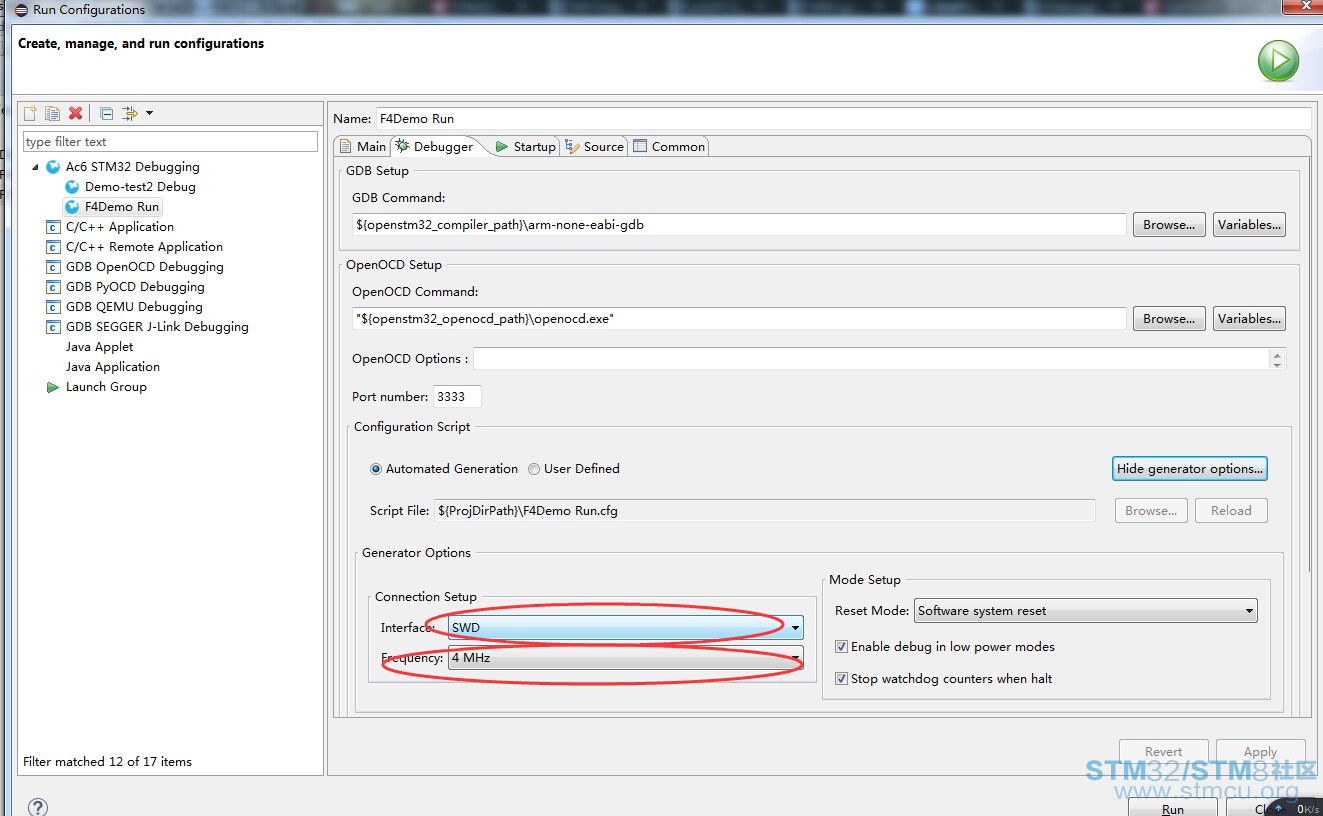Image resolution: width=1323 pixels, height=816 pixels.
Task: Click the type filter text field
Action: 171,142
